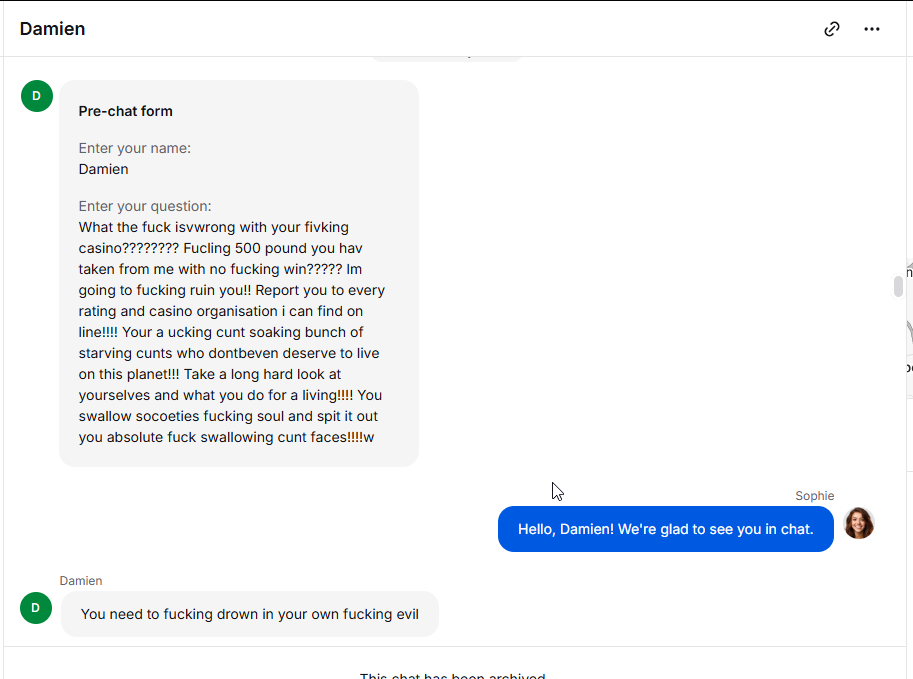Copy the chat link via chain icon
The image size is (913, 679).
[x=832, y=29]
